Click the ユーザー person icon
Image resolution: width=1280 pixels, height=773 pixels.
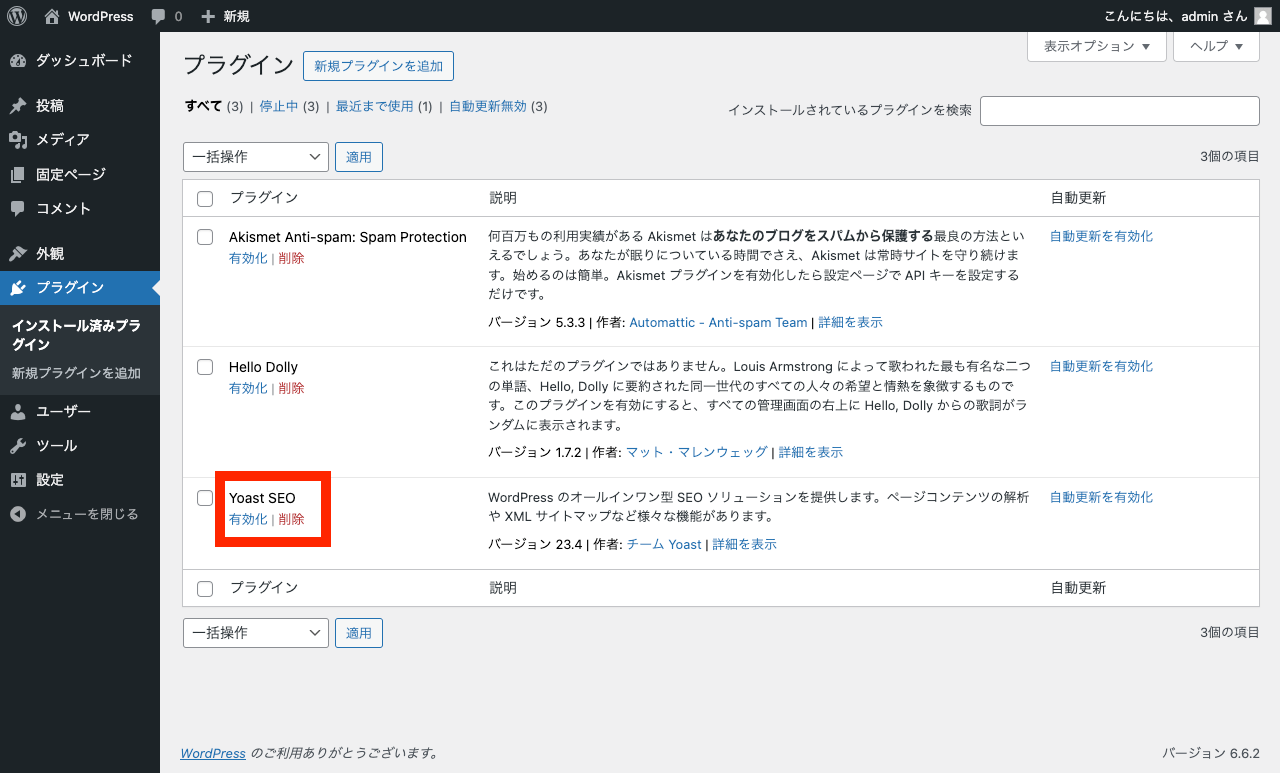click(x=18, y=412)
